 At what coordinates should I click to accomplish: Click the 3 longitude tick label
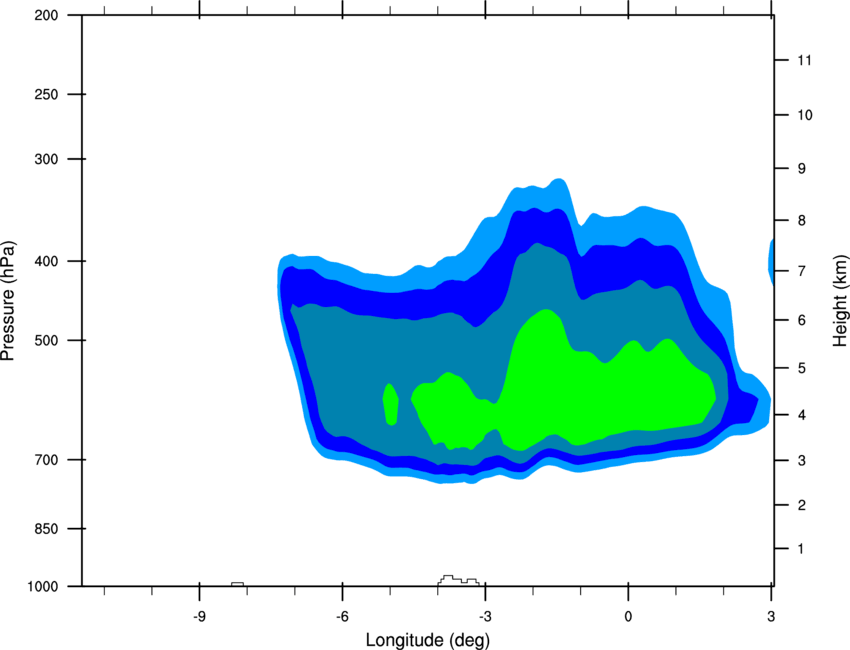click(771, 617)
